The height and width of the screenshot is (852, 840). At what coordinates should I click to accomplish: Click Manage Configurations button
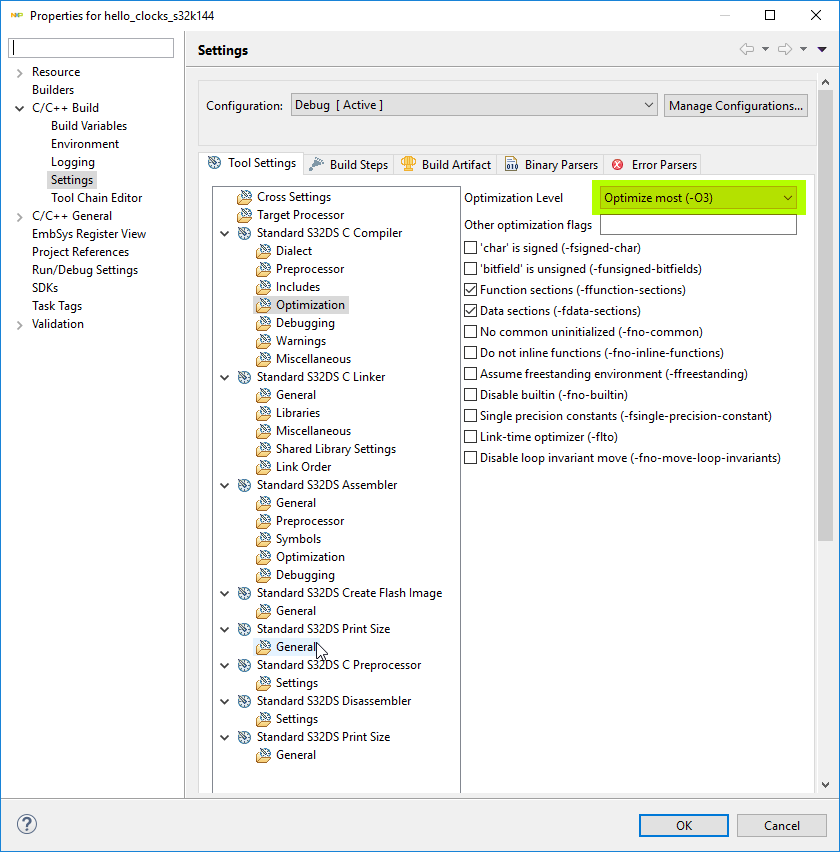[736, 105]
